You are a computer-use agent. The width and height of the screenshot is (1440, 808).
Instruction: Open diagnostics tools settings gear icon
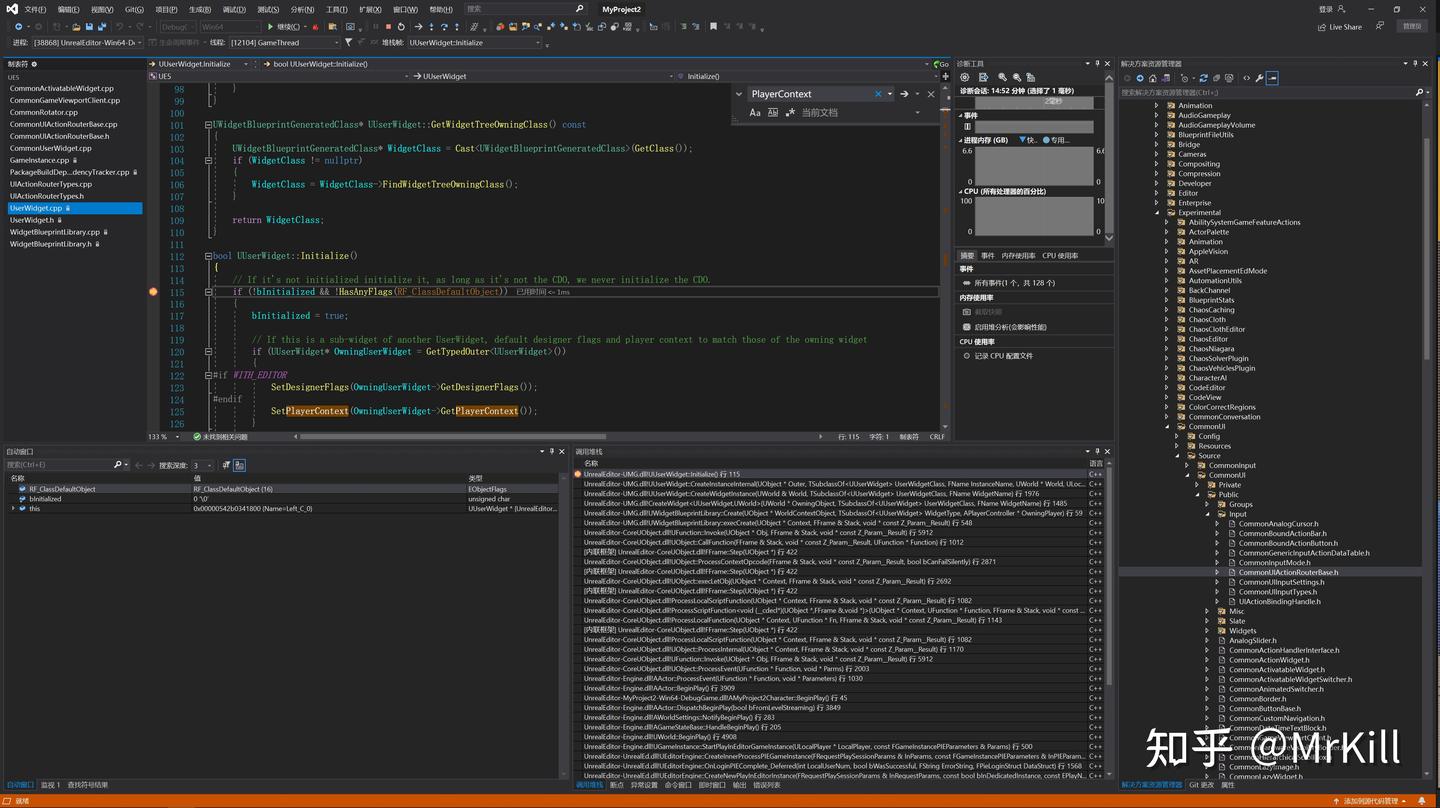click(965, 77)
